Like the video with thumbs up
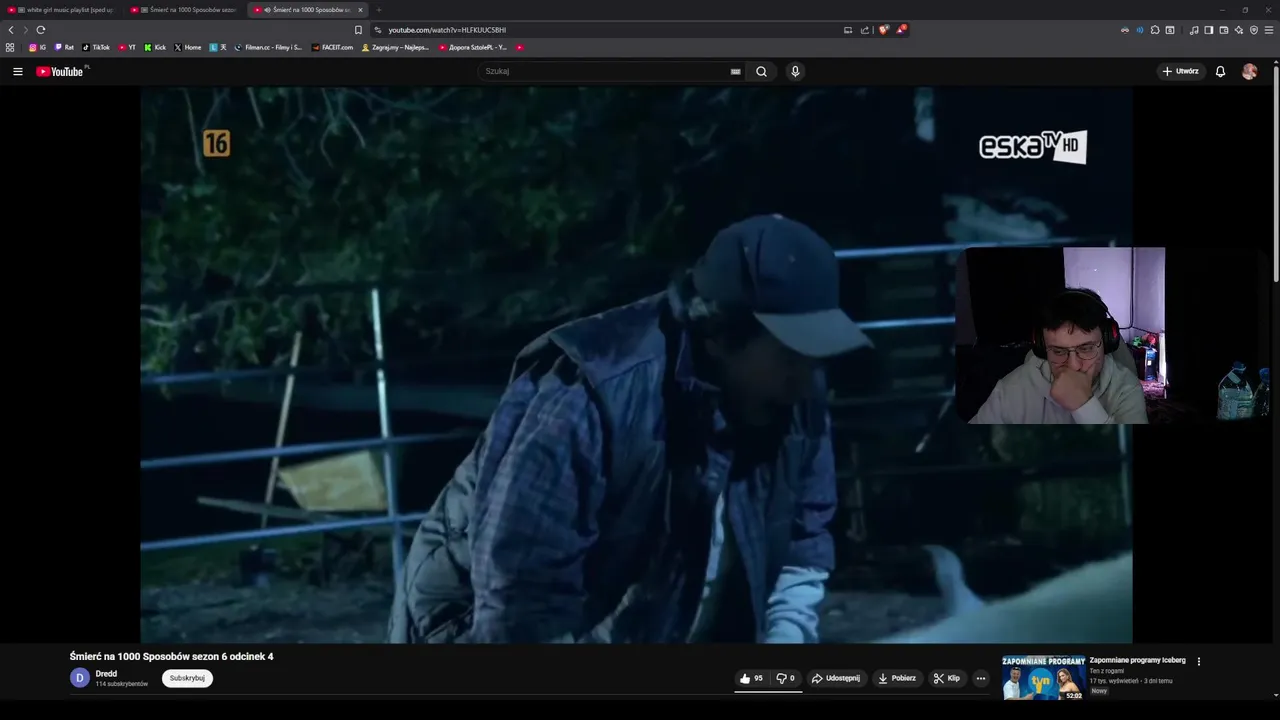The image size is (1280, 720). [751, 678]
